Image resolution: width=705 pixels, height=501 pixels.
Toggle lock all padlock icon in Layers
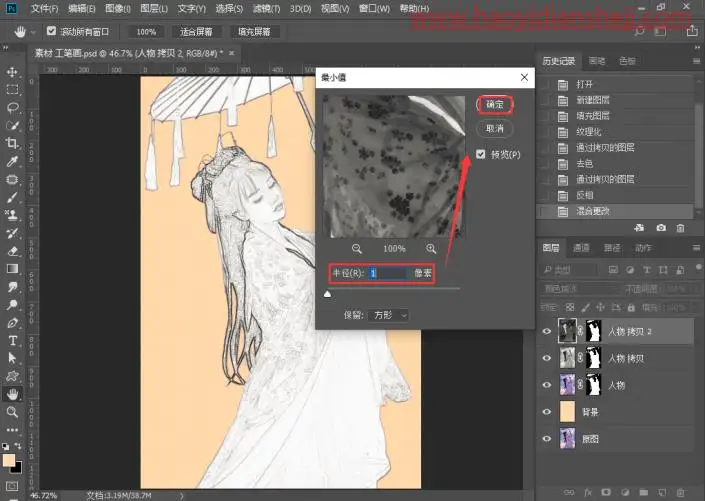coord(631,308)
